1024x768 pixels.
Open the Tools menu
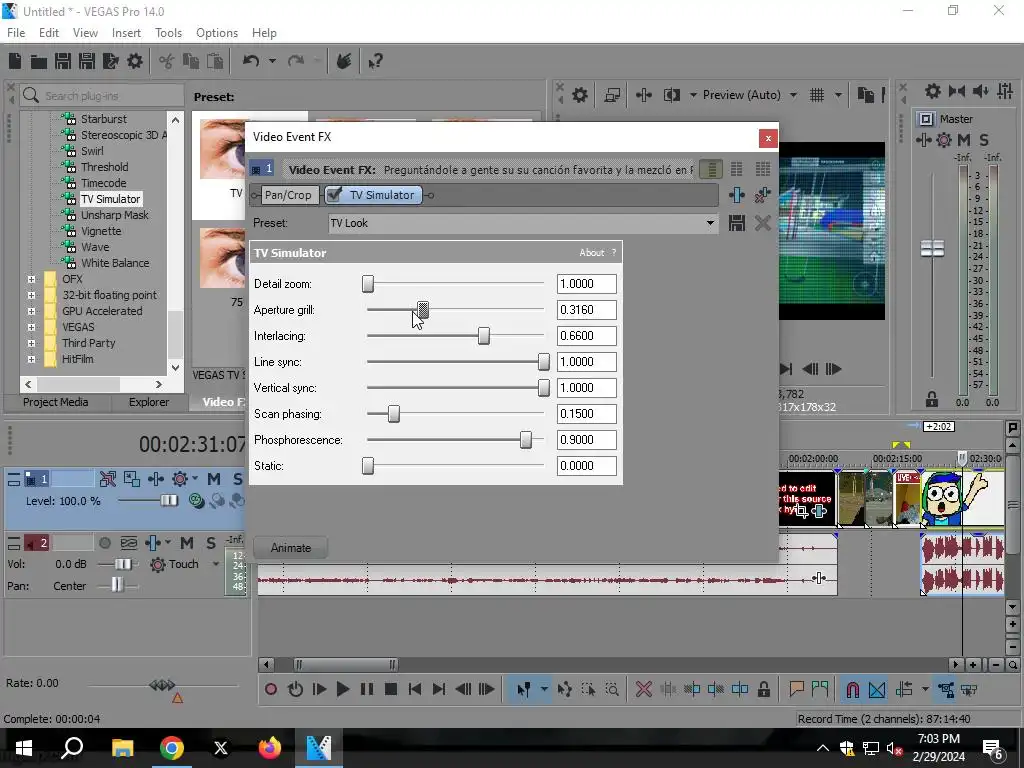[x=168, y=33]
